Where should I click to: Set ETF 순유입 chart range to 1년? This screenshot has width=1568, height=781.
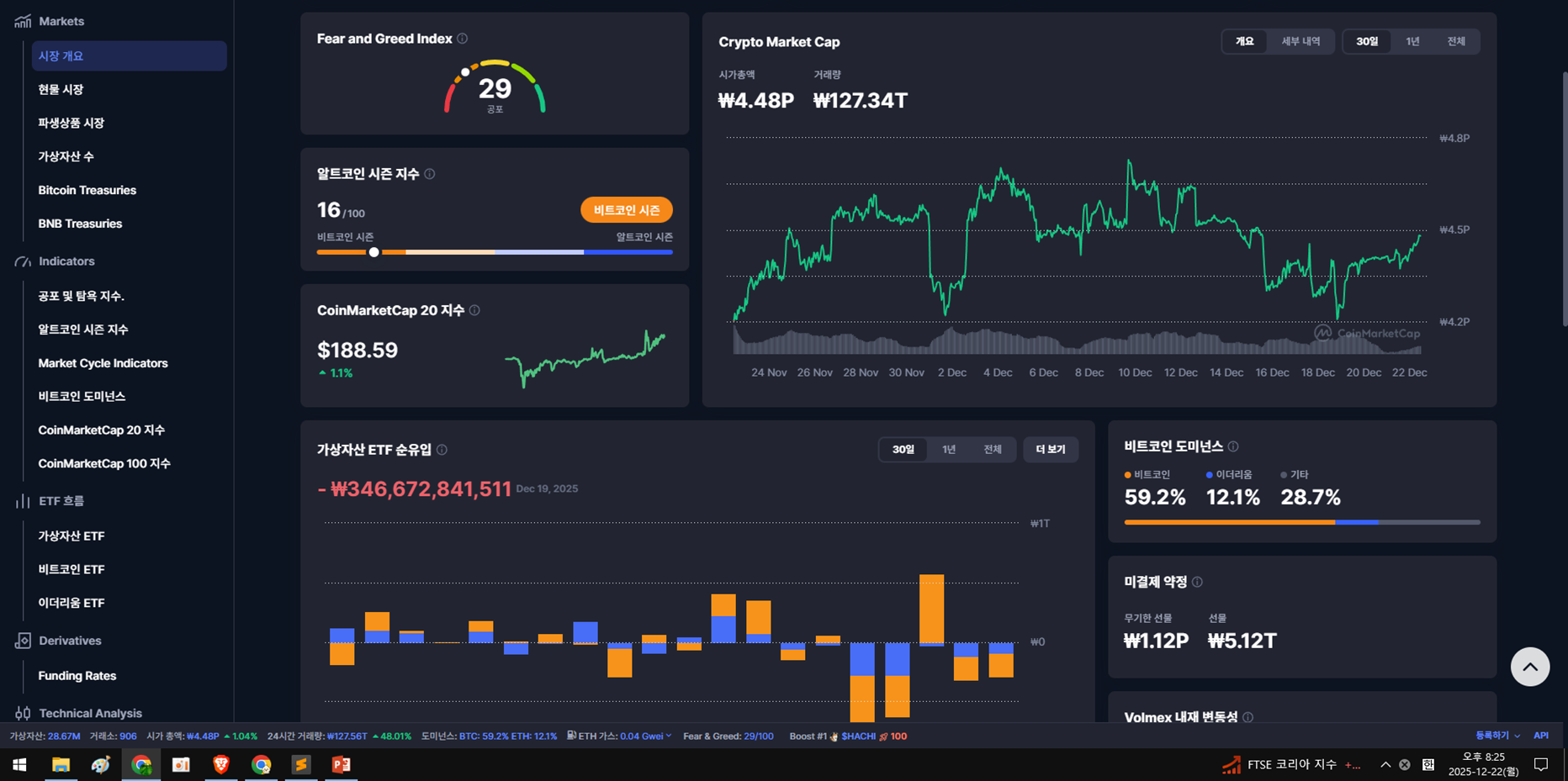949,450
